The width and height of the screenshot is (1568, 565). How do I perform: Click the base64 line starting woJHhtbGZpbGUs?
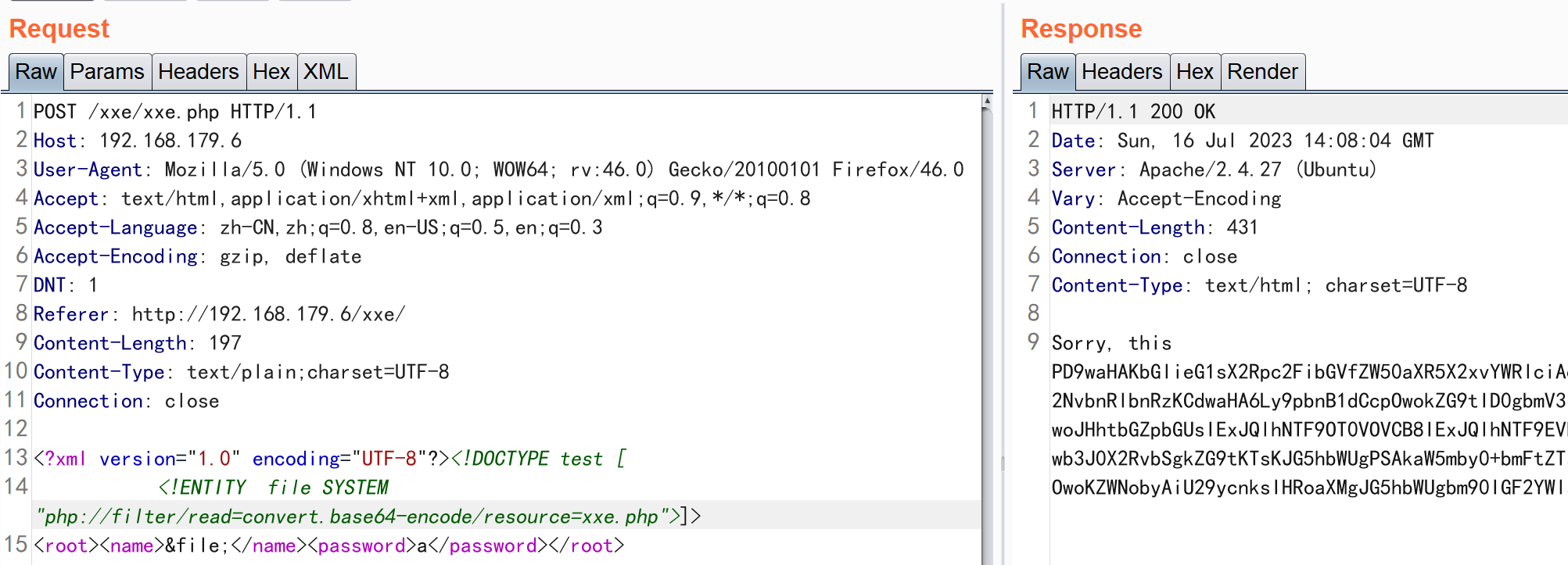[x=1309, y=430]
